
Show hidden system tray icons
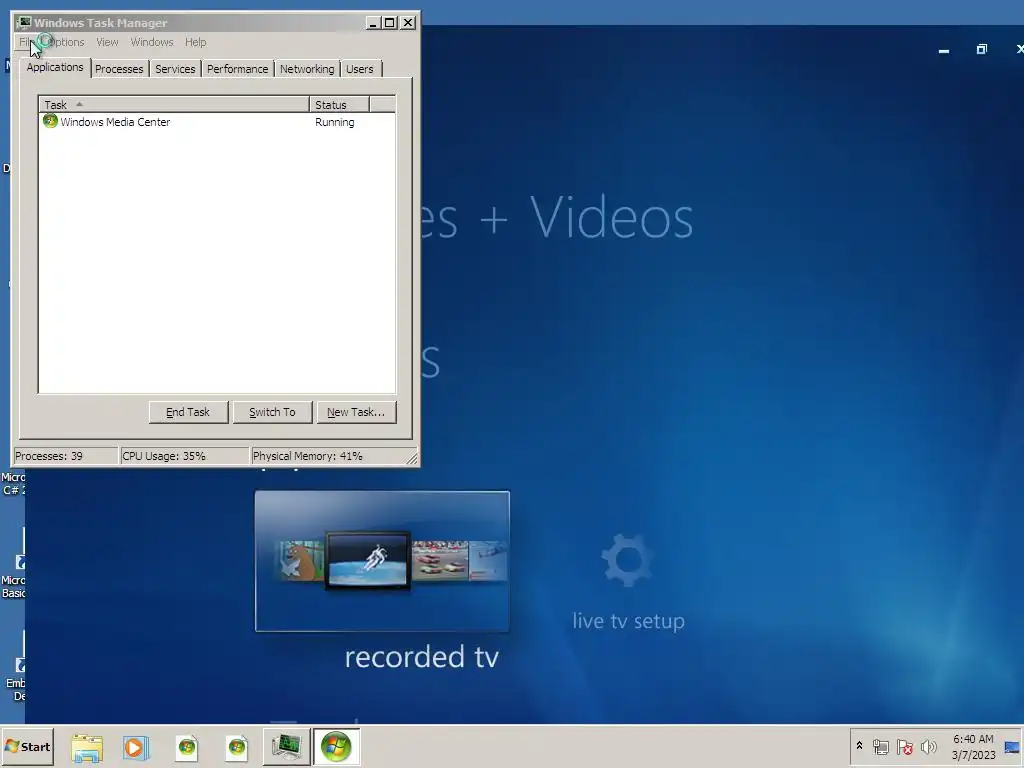[859, 746]
